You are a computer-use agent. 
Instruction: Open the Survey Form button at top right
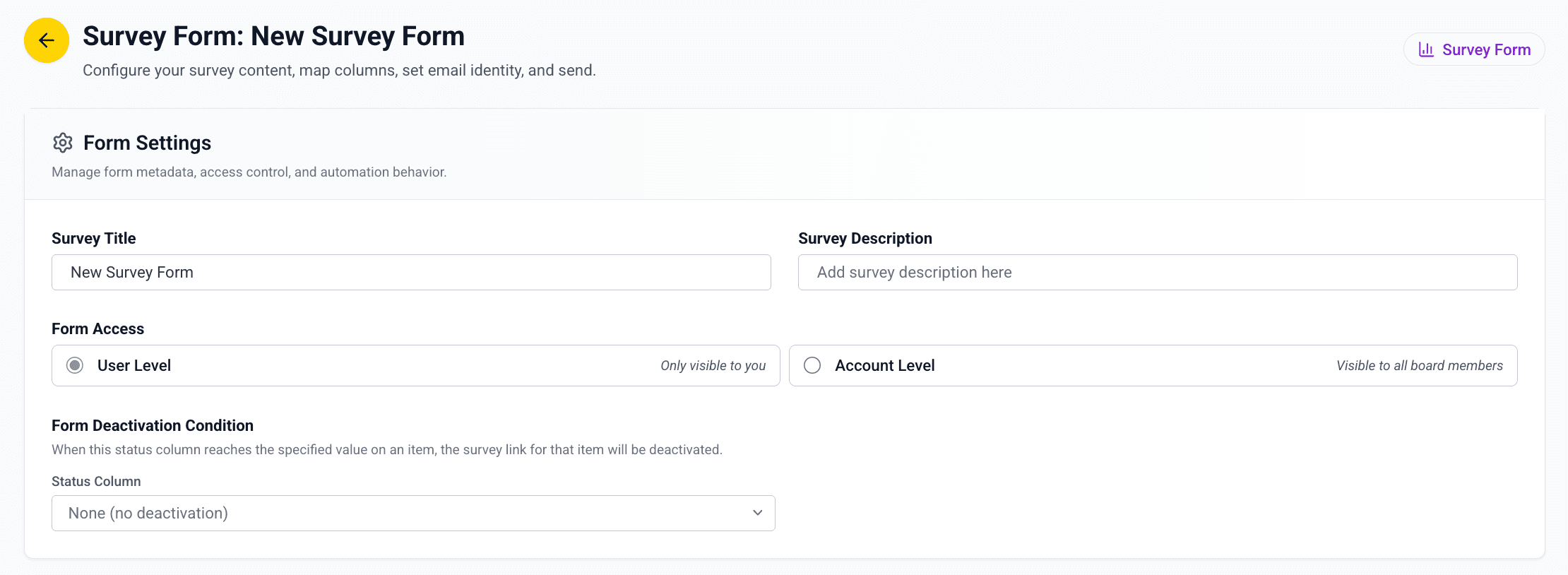click(1474, 49)
